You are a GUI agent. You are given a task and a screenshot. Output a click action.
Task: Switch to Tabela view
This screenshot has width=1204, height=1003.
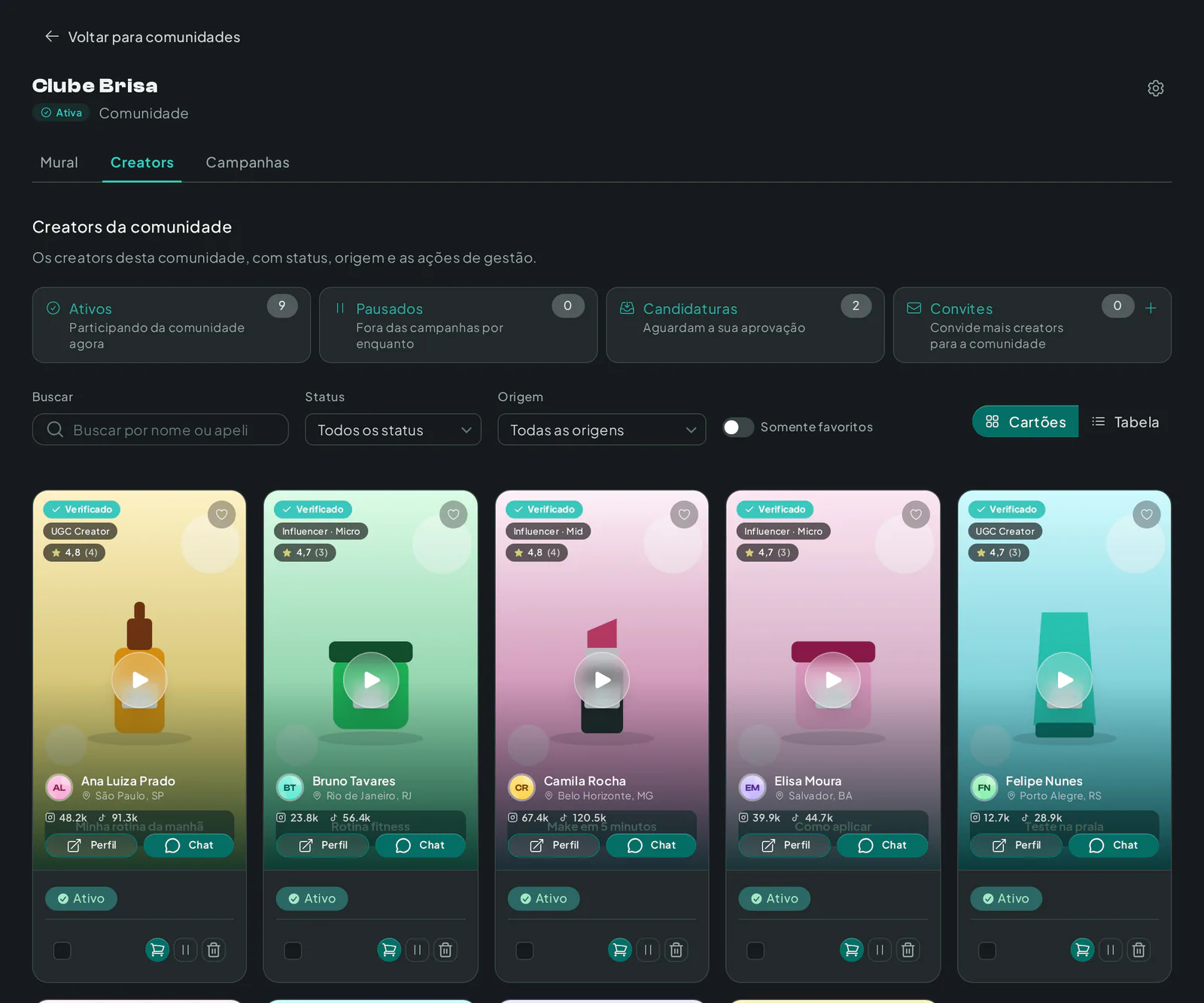(x=1125, y=421)
